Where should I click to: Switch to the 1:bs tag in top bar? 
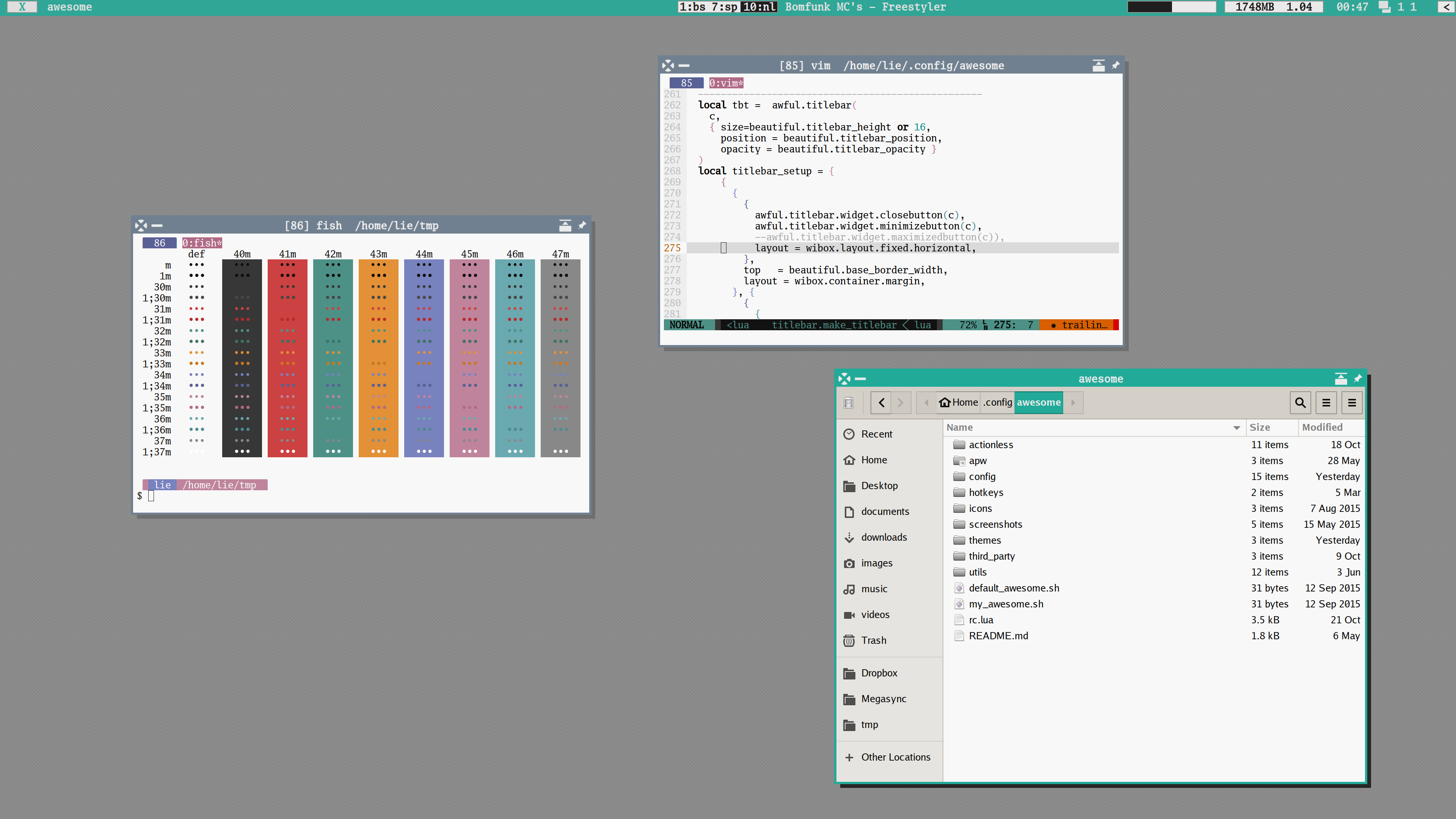(692, 7)
